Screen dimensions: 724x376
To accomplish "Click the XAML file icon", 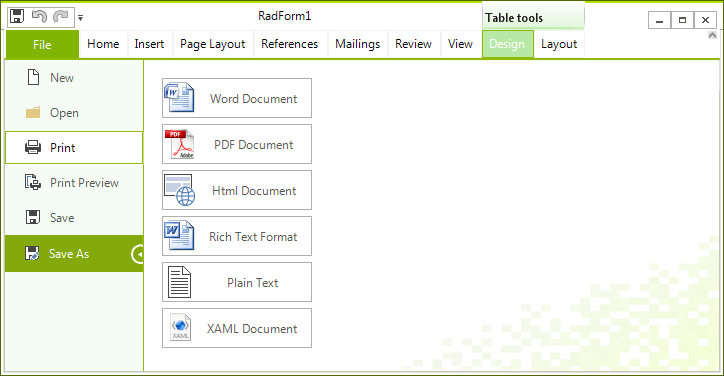I will (181, 327).
